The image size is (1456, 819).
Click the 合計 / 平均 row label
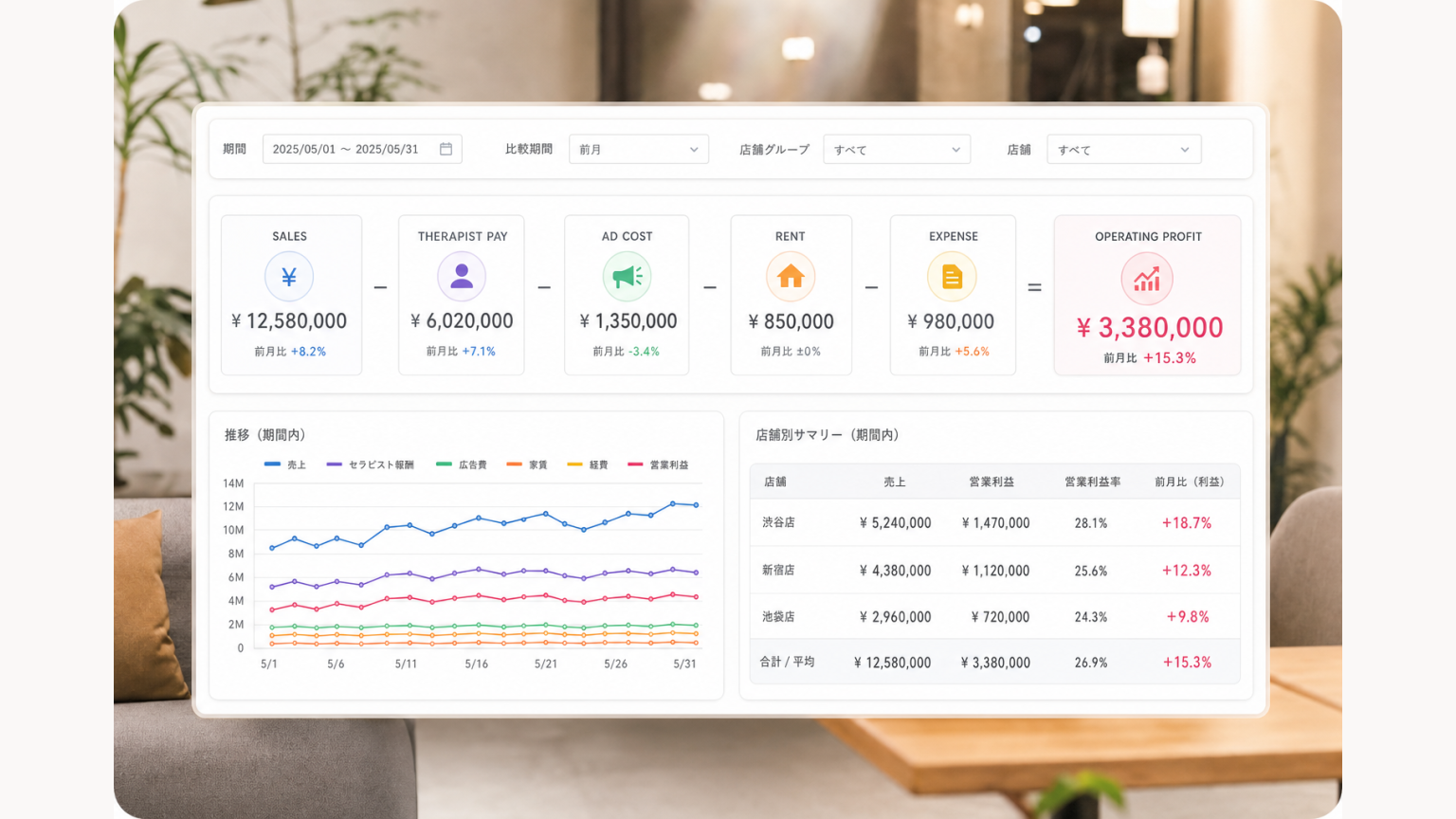[787, 662]
